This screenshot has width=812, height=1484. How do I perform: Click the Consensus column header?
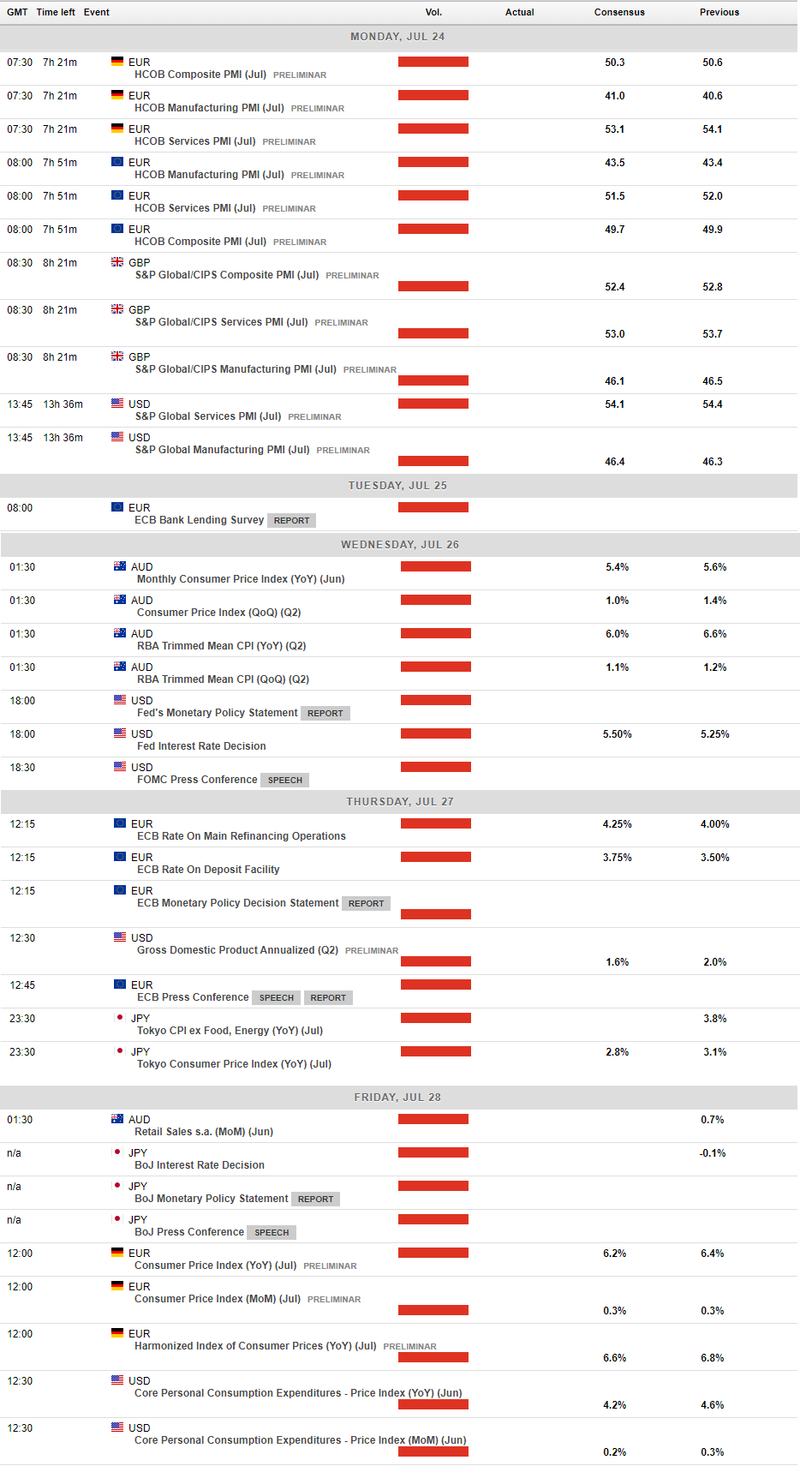point(619,12)
